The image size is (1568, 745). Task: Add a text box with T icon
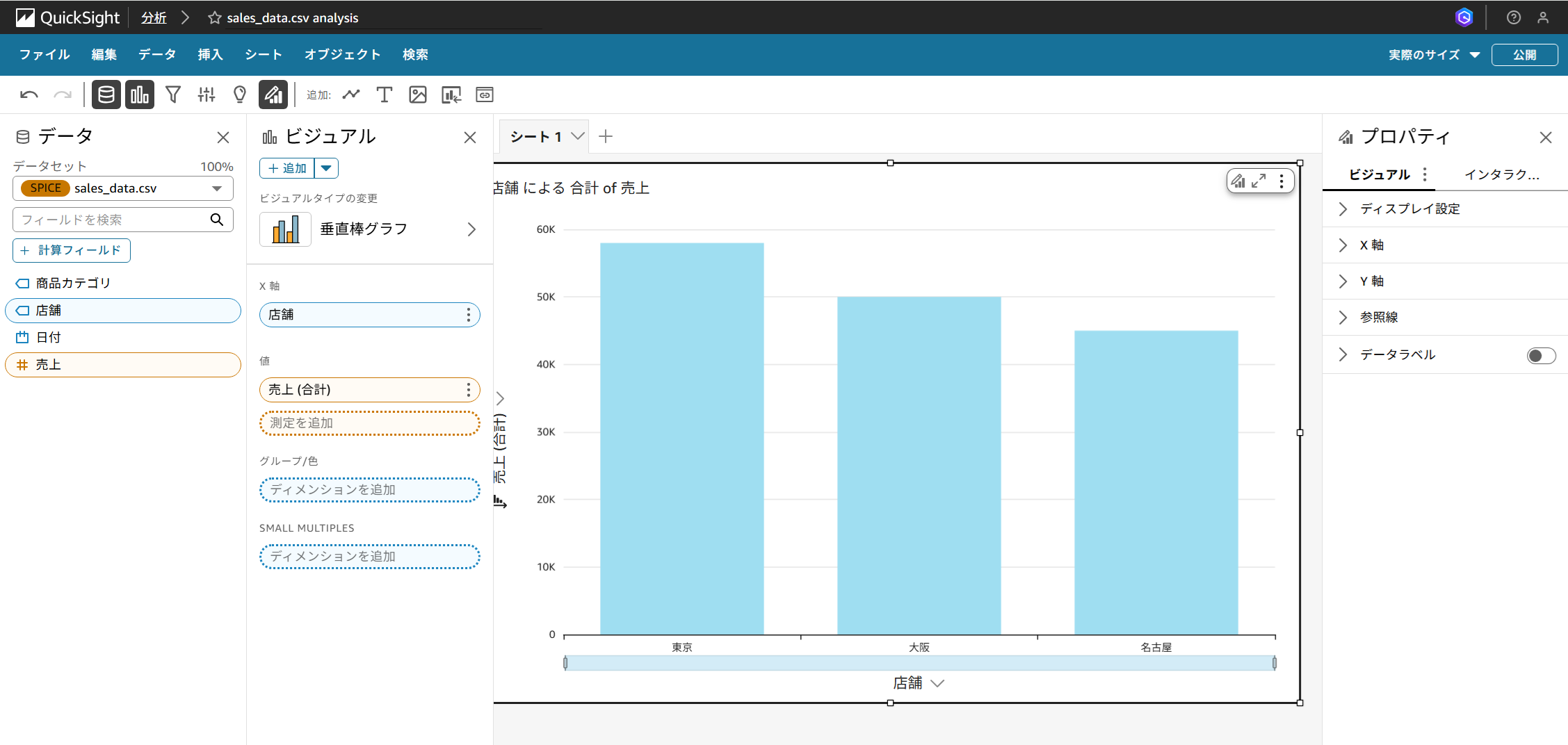click(x=384, y=95)
